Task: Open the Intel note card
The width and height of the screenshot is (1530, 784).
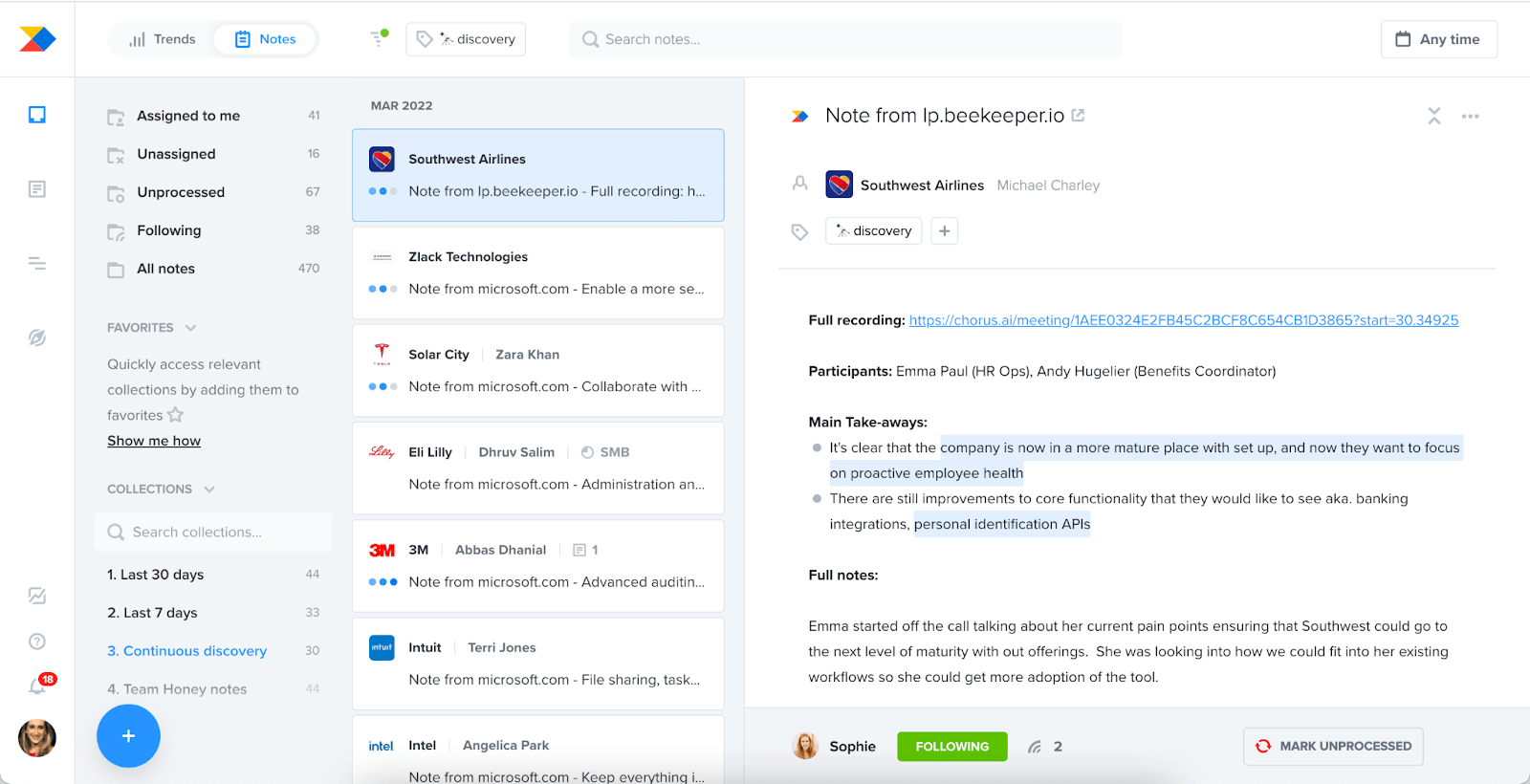Action: pos(538,750)
